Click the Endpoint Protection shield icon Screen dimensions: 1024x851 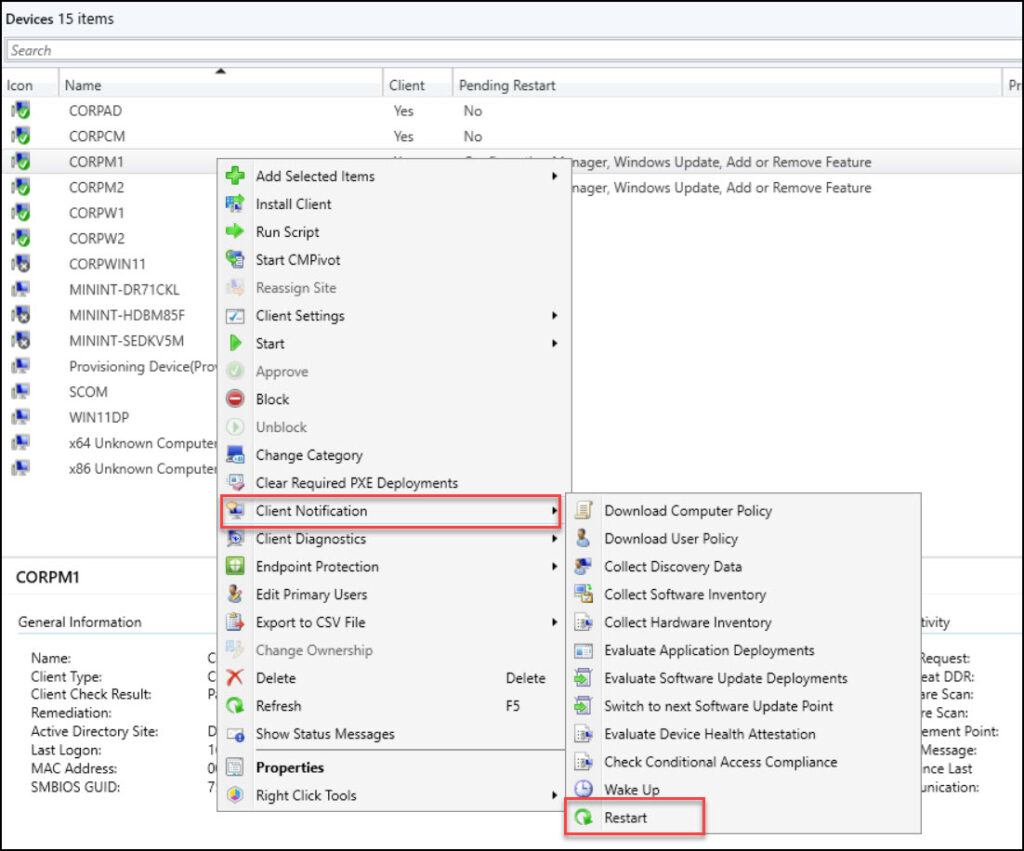tap(235, 566)
